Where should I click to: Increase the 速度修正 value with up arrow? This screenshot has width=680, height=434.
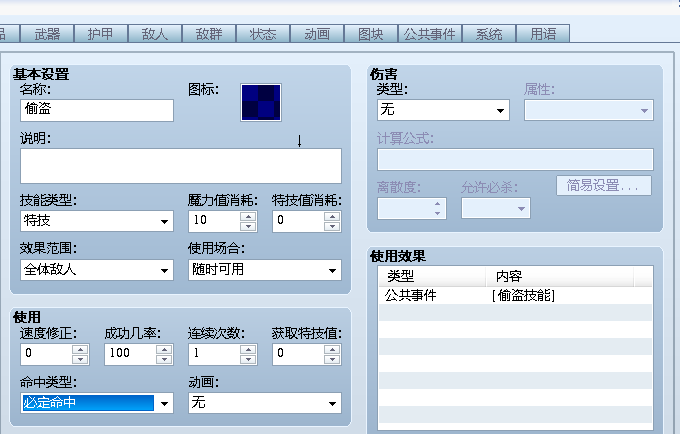80,349
